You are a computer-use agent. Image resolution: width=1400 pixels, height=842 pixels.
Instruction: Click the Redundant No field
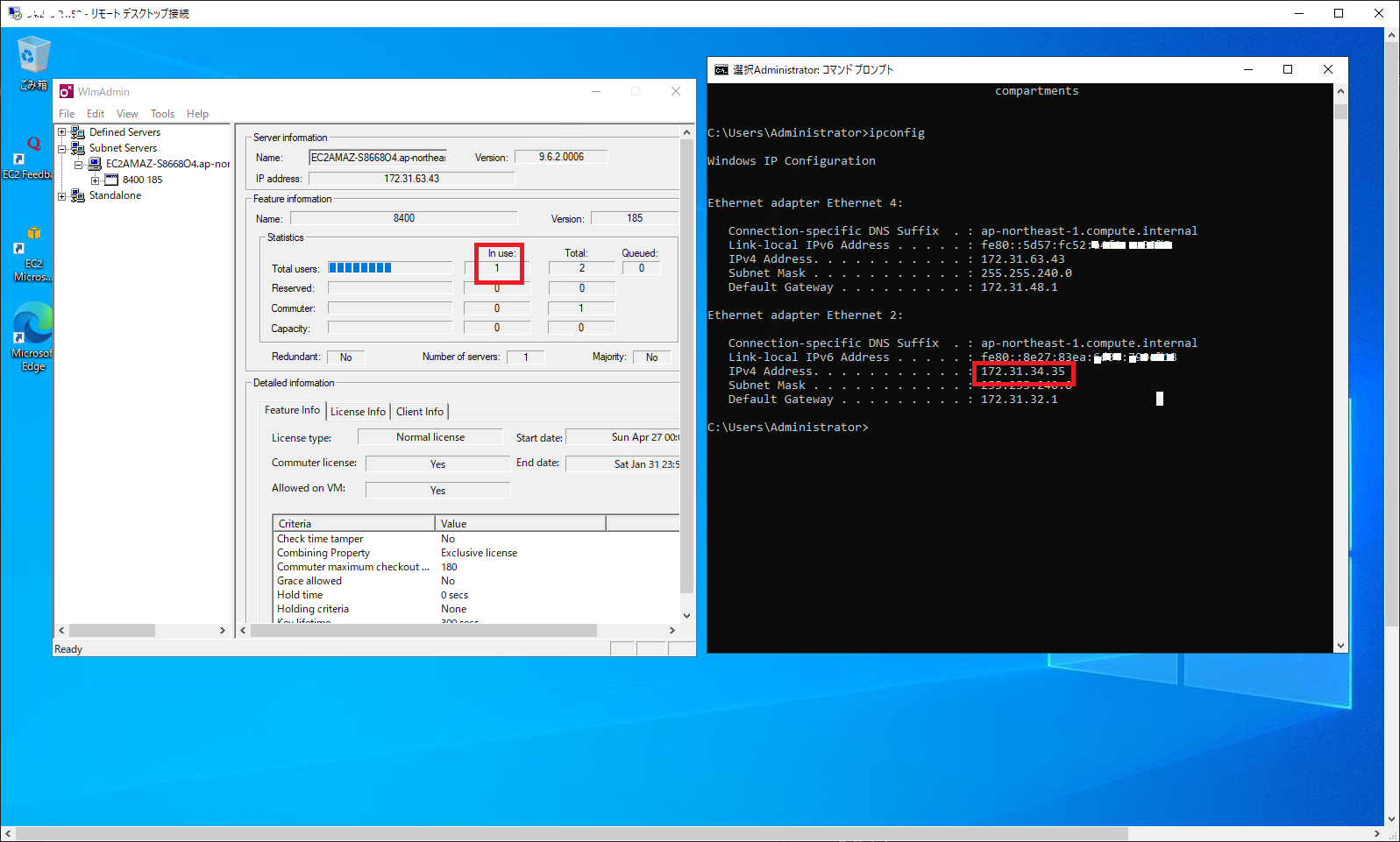(x=346, y=357)
